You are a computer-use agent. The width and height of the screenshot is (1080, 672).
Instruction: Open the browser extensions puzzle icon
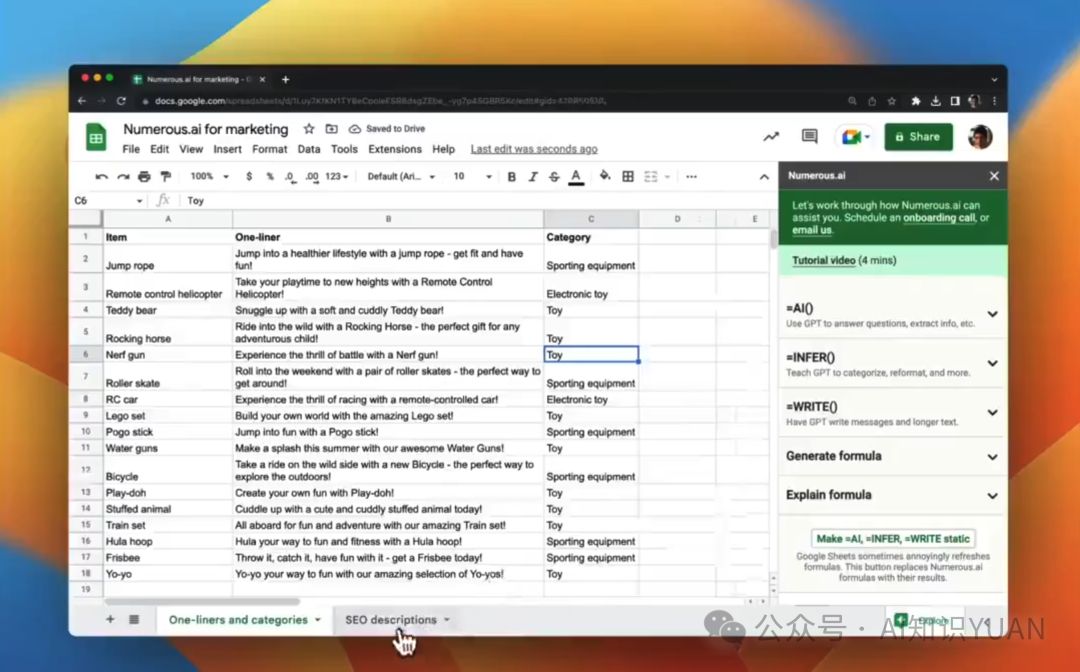[x=915, y=101]
